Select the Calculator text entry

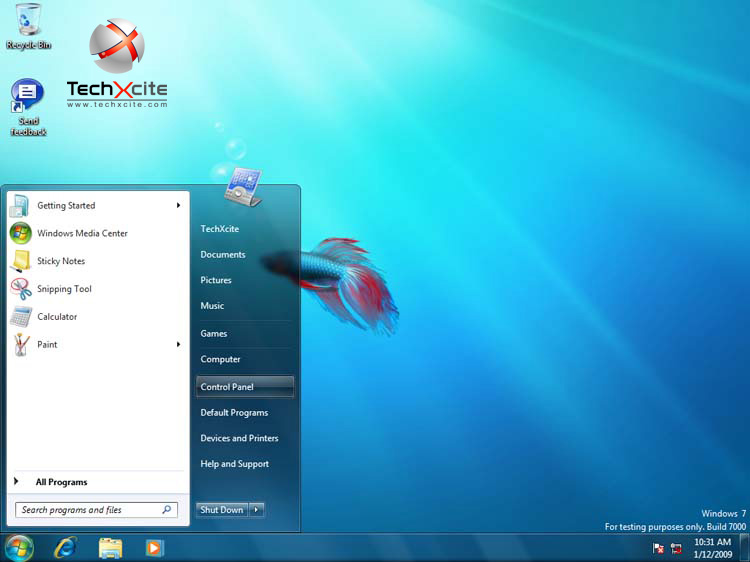(x=57, y=317)
